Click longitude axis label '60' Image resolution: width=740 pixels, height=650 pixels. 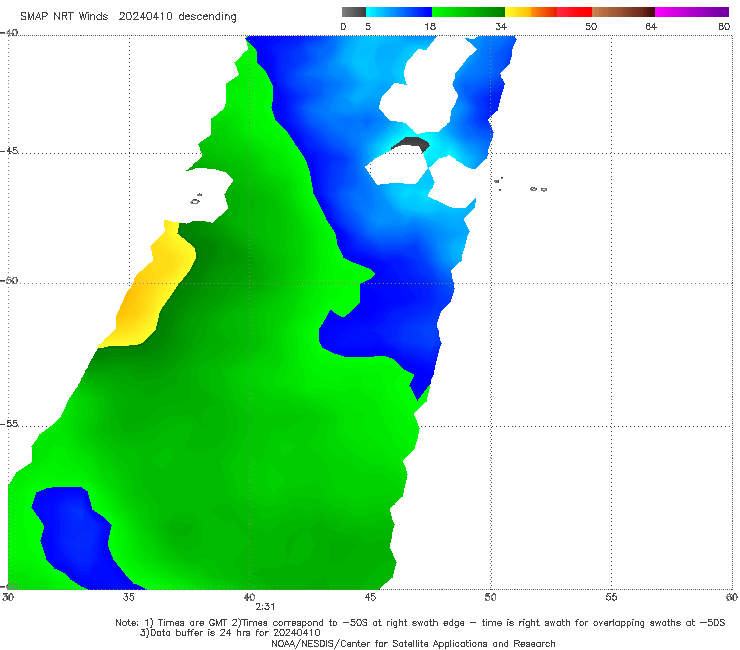click(732, 597)
